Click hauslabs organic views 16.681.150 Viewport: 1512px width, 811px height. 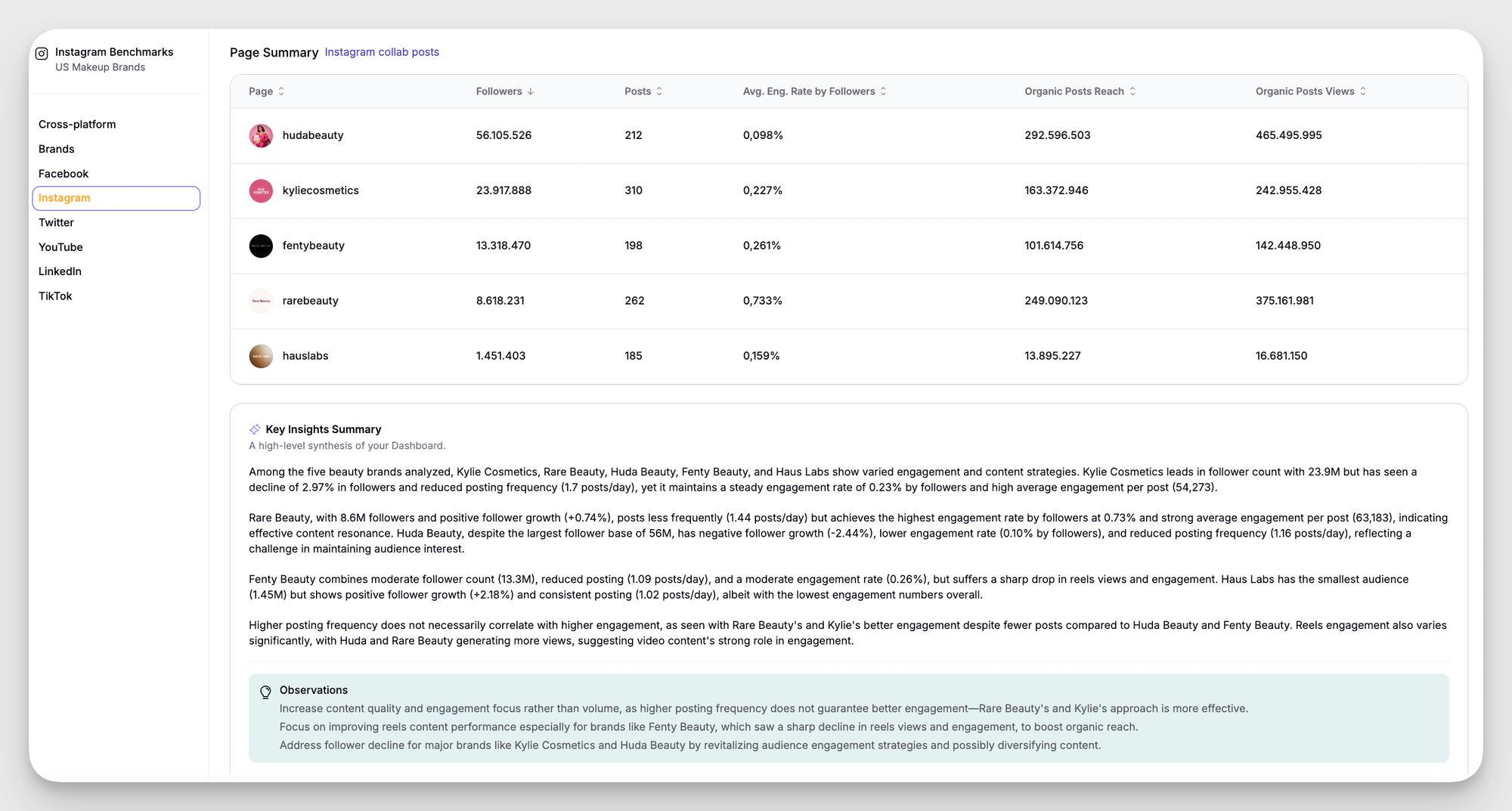[x=1281, y=356]
